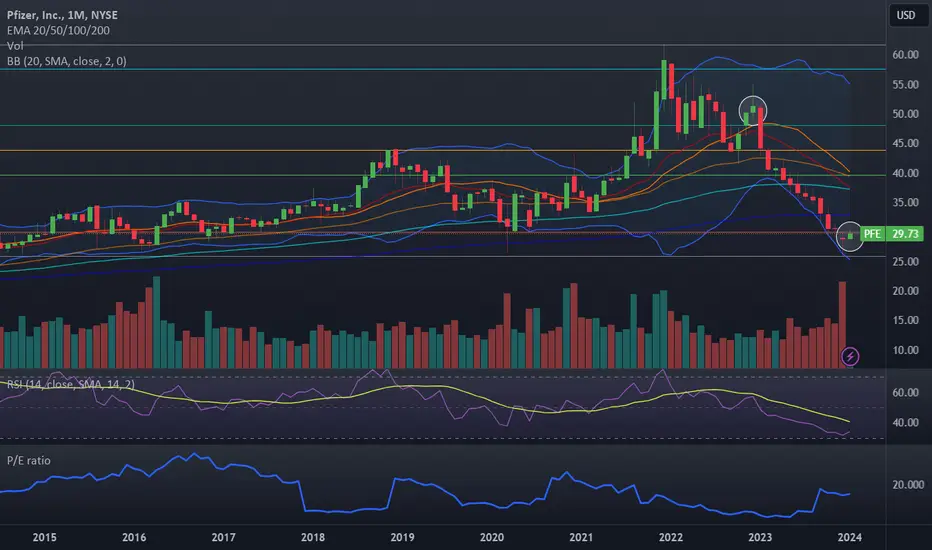This screenshot has height=550, width=932.
Task: Click the 20.000 P/E scale value
Action: coord(908,485)
